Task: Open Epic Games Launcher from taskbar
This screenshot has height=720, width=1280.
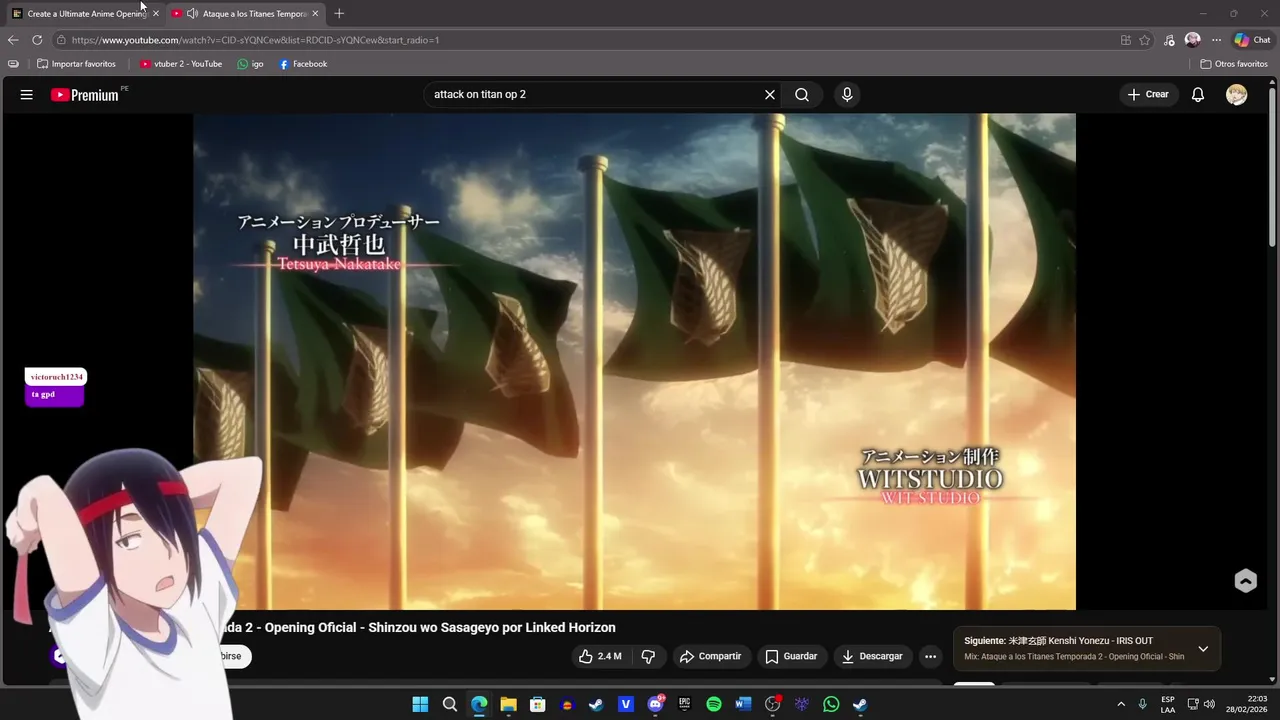Action: click(685, 704)
